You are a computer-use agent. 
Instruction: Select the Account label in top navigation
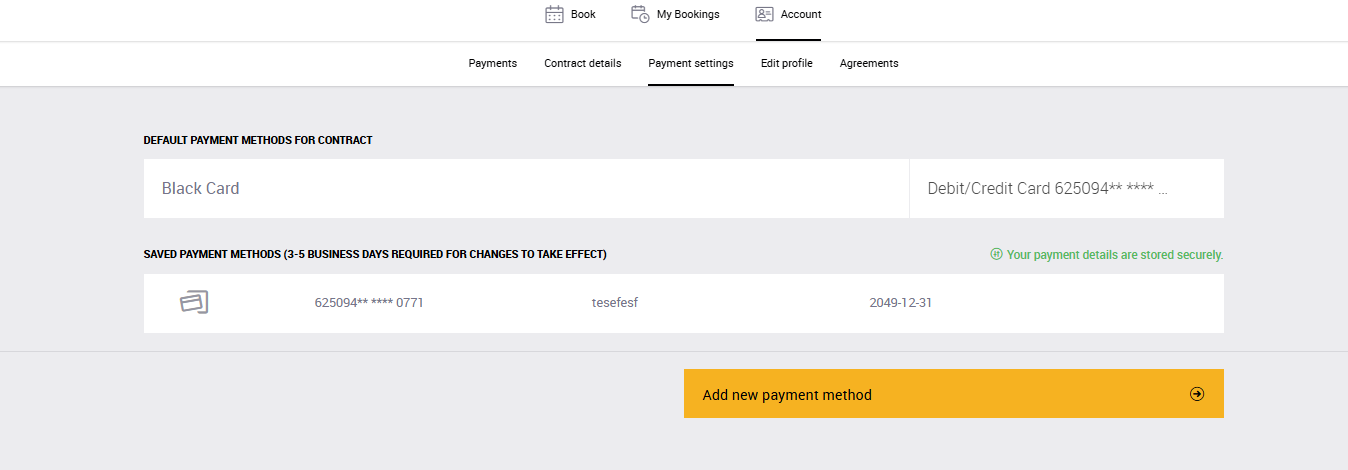[801, 14]
